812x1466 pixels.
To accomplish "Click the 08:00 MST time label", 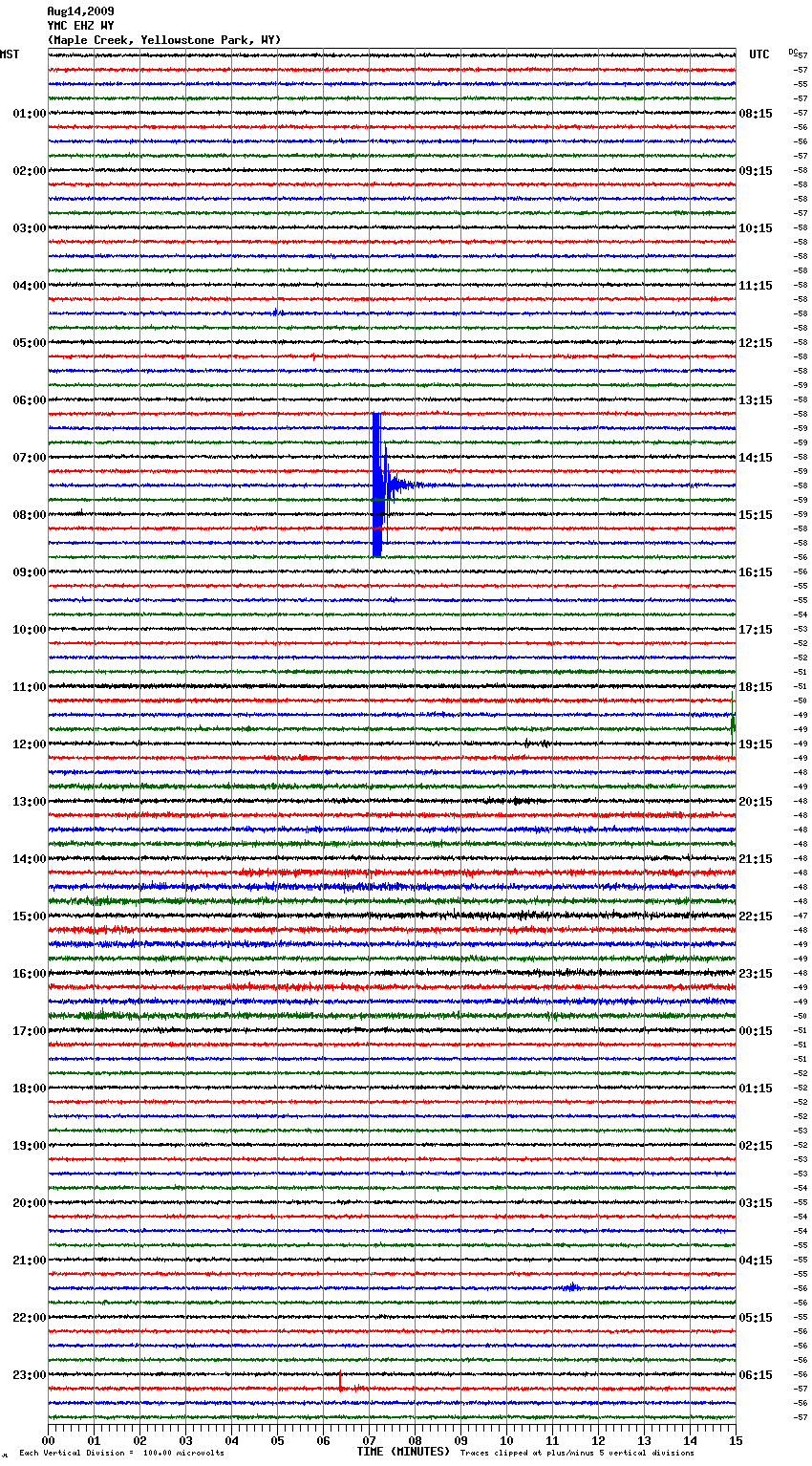I will [30, 515].
